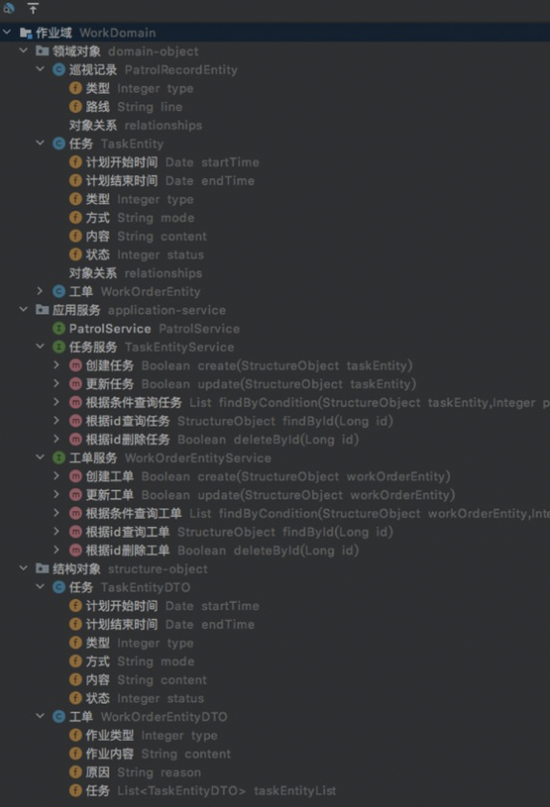Expand 根据id查询任务 findById method

pos(57,421)
